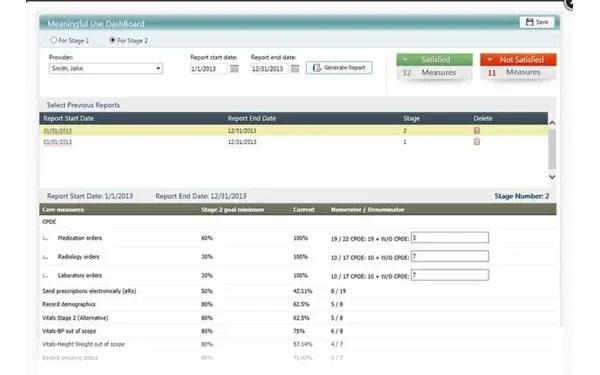
Task: Click the Save button
Action: [537, 22]
